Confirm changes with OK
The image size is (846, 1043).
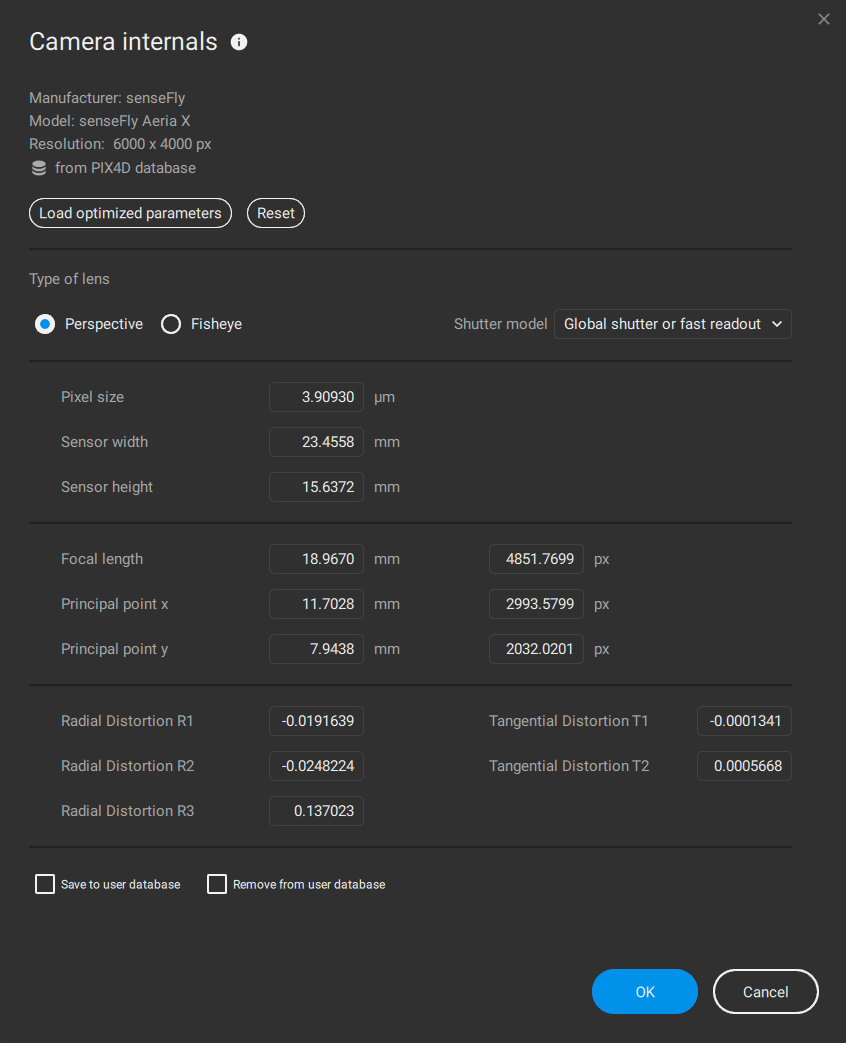click(644, 991)
